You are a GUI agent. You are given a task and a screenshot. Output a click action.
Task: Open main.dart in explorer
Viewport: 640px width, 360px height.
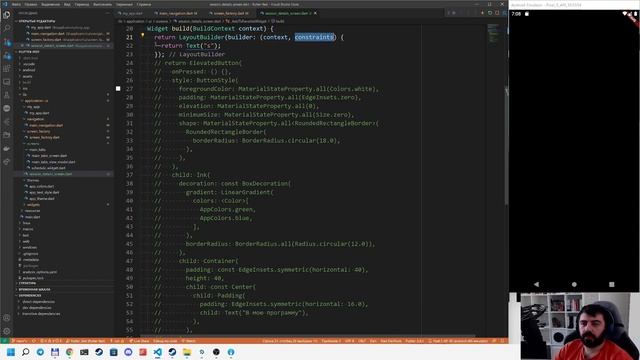[x=32, y=217]
